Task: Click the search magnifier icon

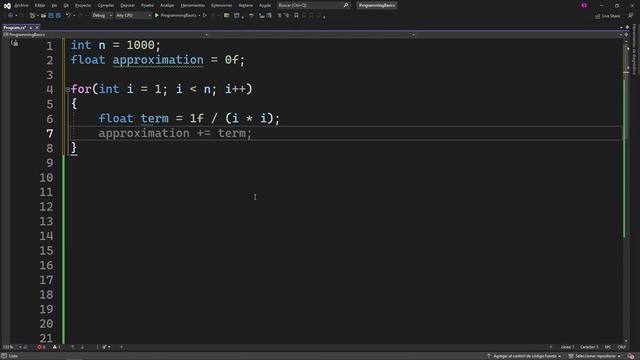Action: [x=346, y=5]
